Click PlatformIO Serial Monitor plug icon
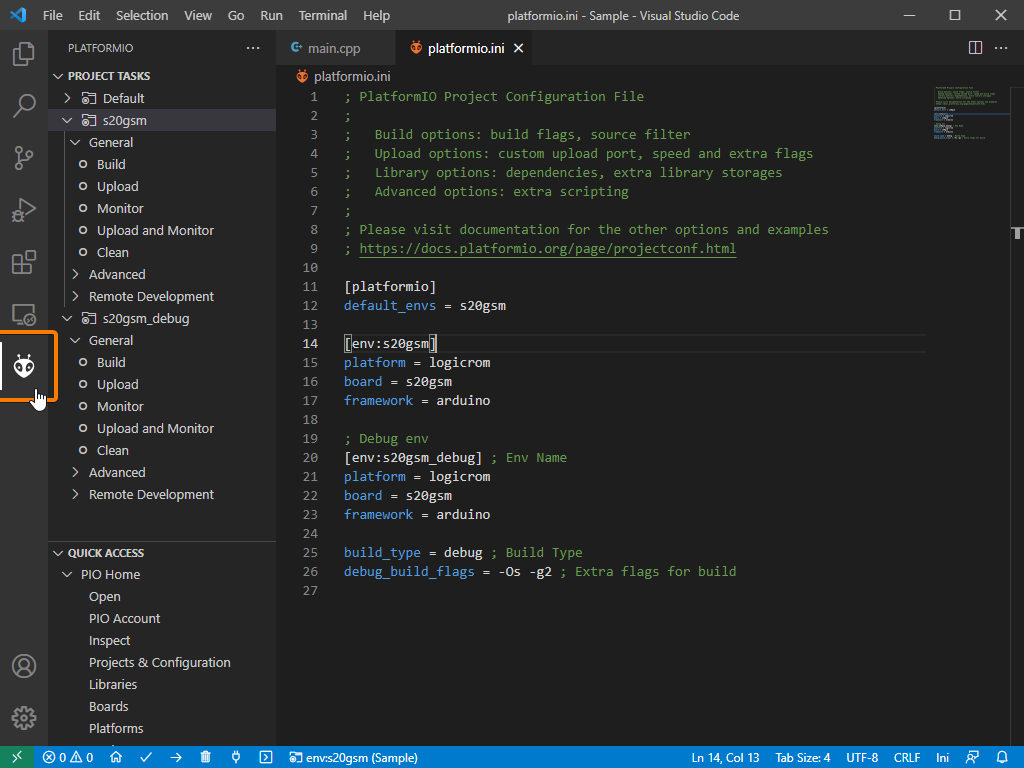 tap(236, 757)
